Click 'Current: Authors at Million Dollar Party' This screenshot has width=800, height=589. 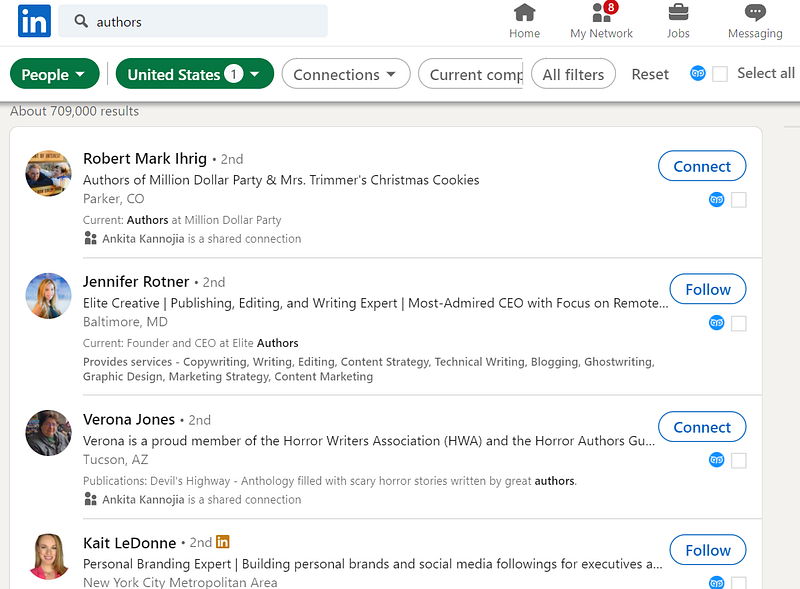tap(182, 220)
